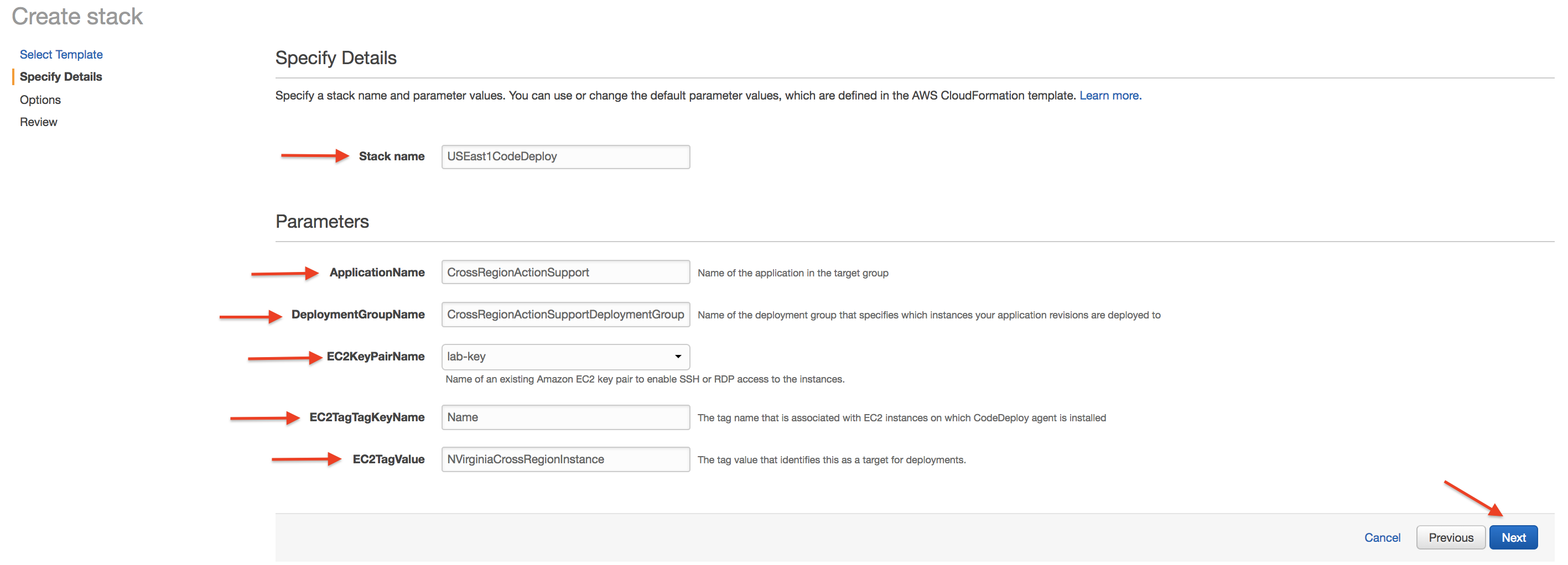
Task: Select Review step in sidebar
Action: pos(38,122)
